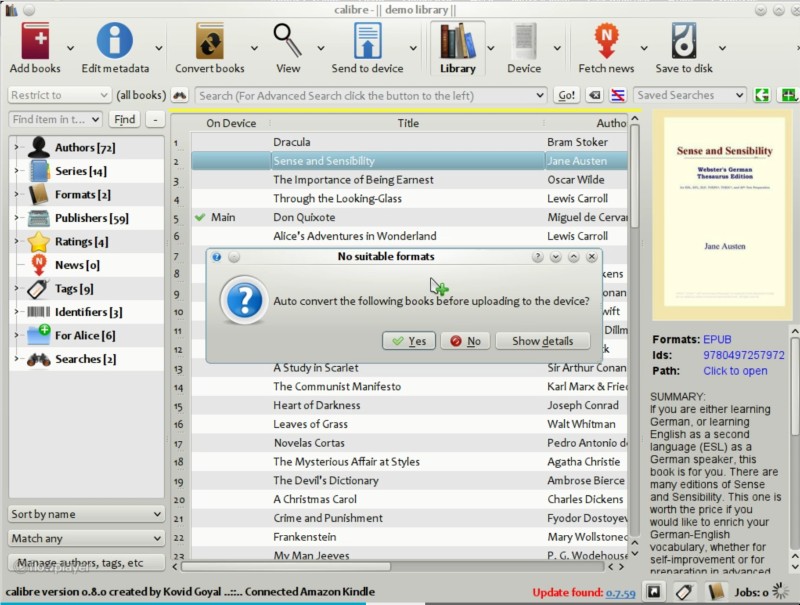Open the 0.7.59 update link

tap(620, 593)
